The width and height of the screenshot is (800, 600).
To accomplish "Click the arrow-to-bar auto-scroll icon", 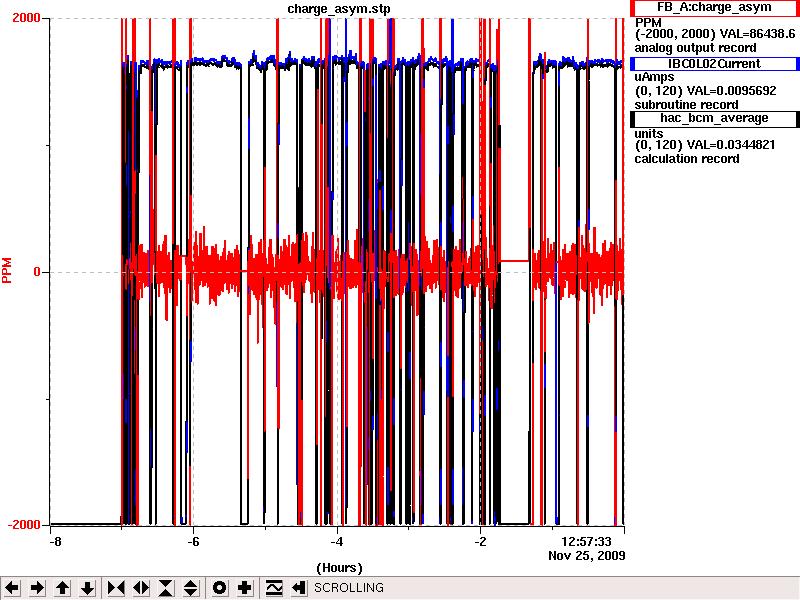I will tap(298, 588).
